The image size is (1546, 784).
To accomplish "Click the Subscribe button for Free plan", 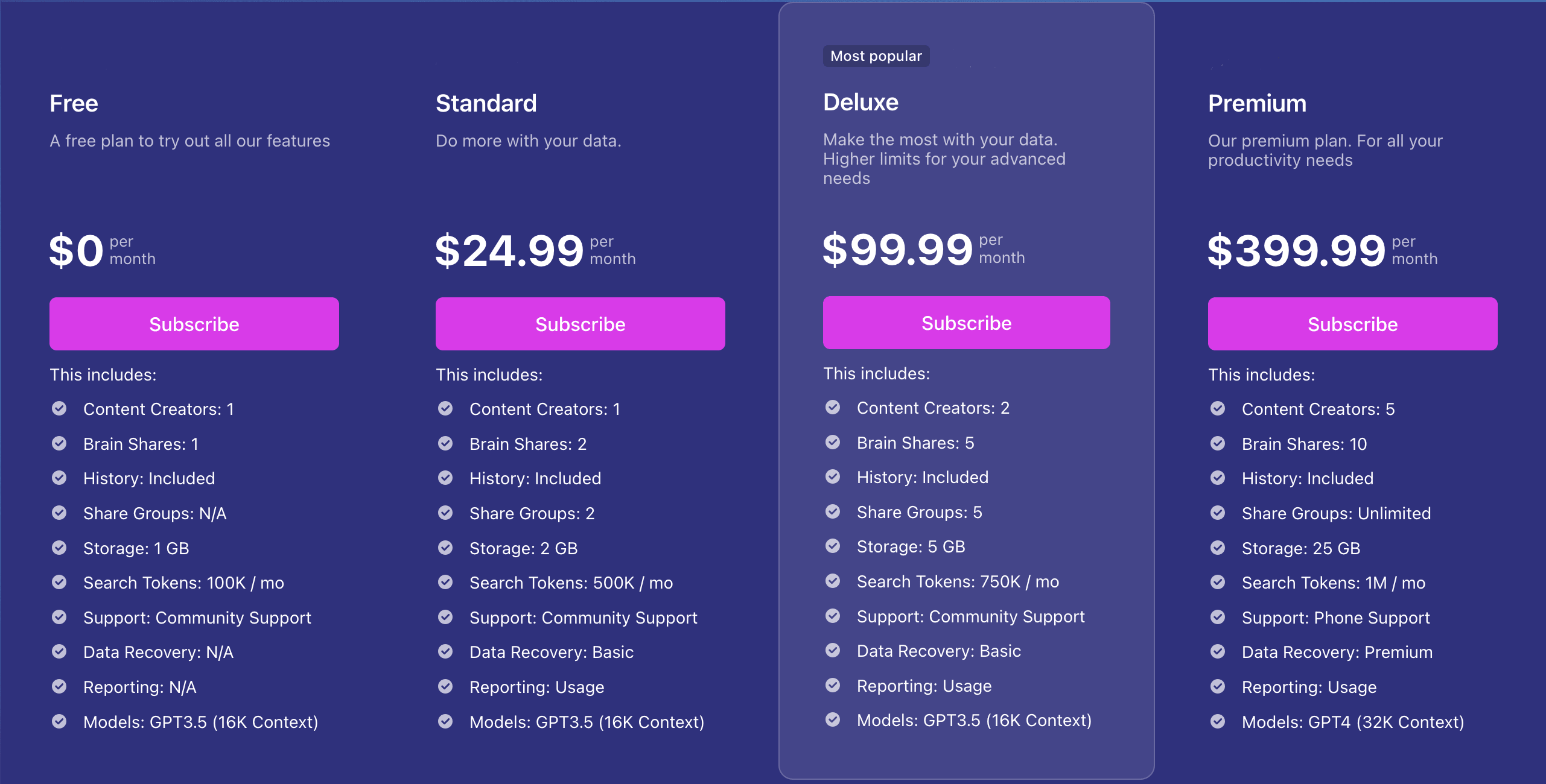I will [194, 324].
